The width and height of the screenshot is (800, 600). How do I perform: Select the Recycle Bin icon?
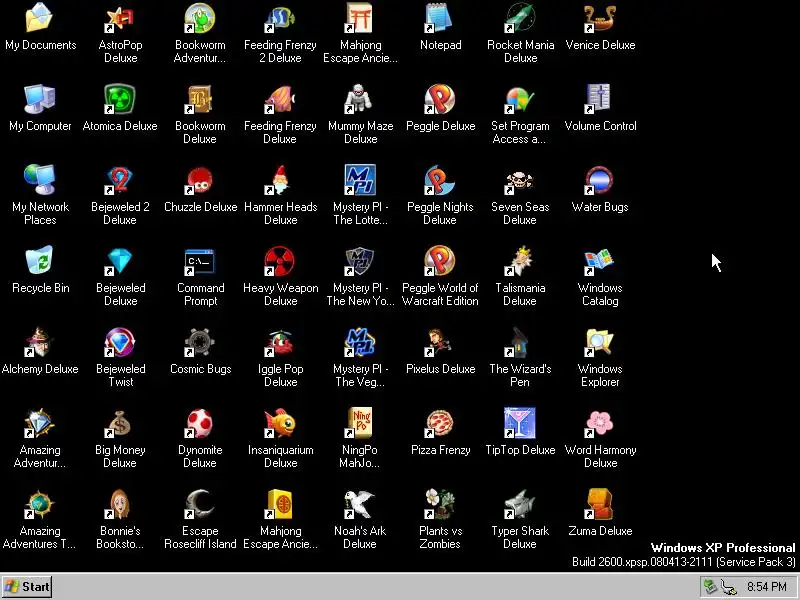click(40, 260)
